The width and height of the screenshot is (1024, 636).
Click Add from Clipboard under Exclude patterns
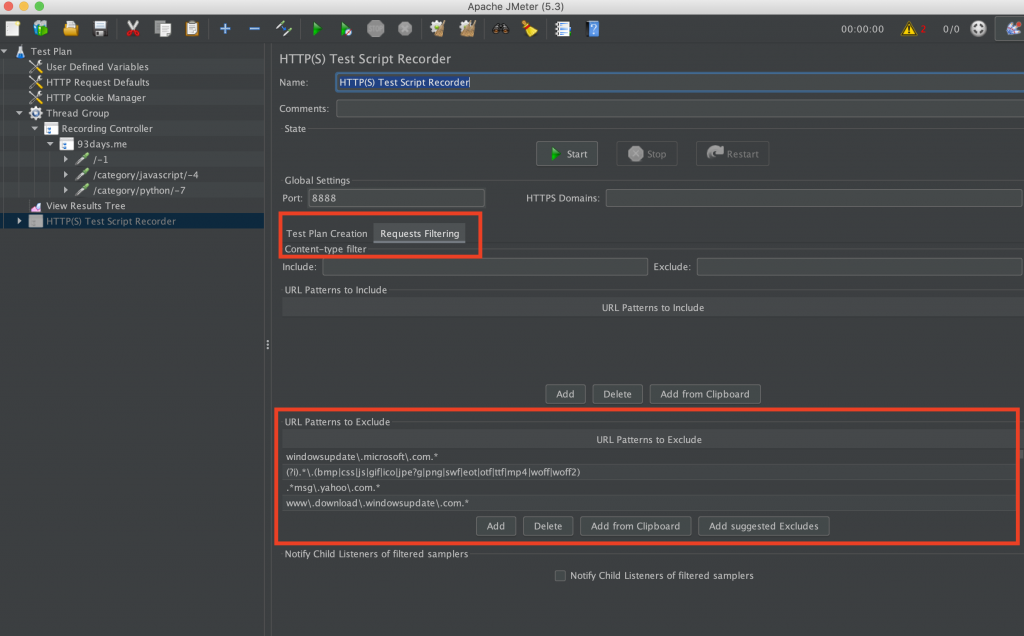[635, 526]
